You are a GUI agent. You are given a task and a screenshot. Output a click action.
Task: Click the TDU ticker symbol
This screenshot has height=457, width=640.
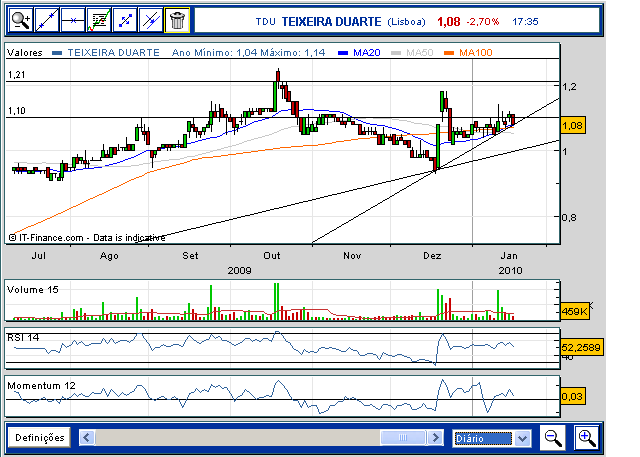265,22
